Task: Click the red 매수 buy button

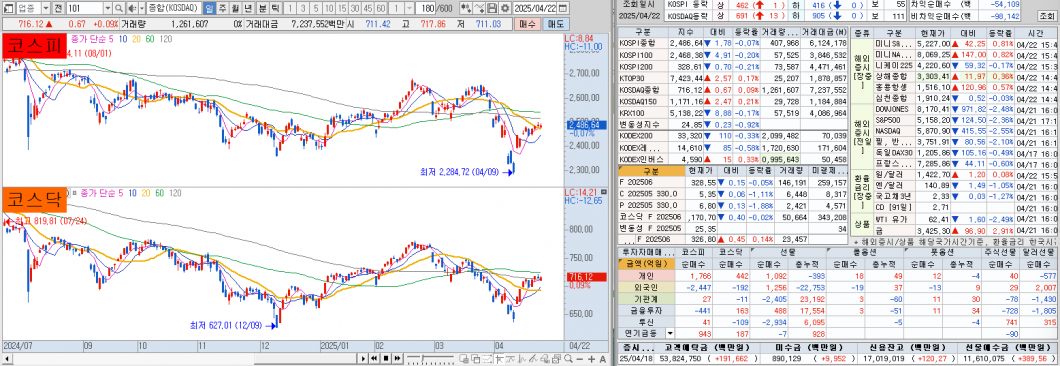Action: point(528,24)
